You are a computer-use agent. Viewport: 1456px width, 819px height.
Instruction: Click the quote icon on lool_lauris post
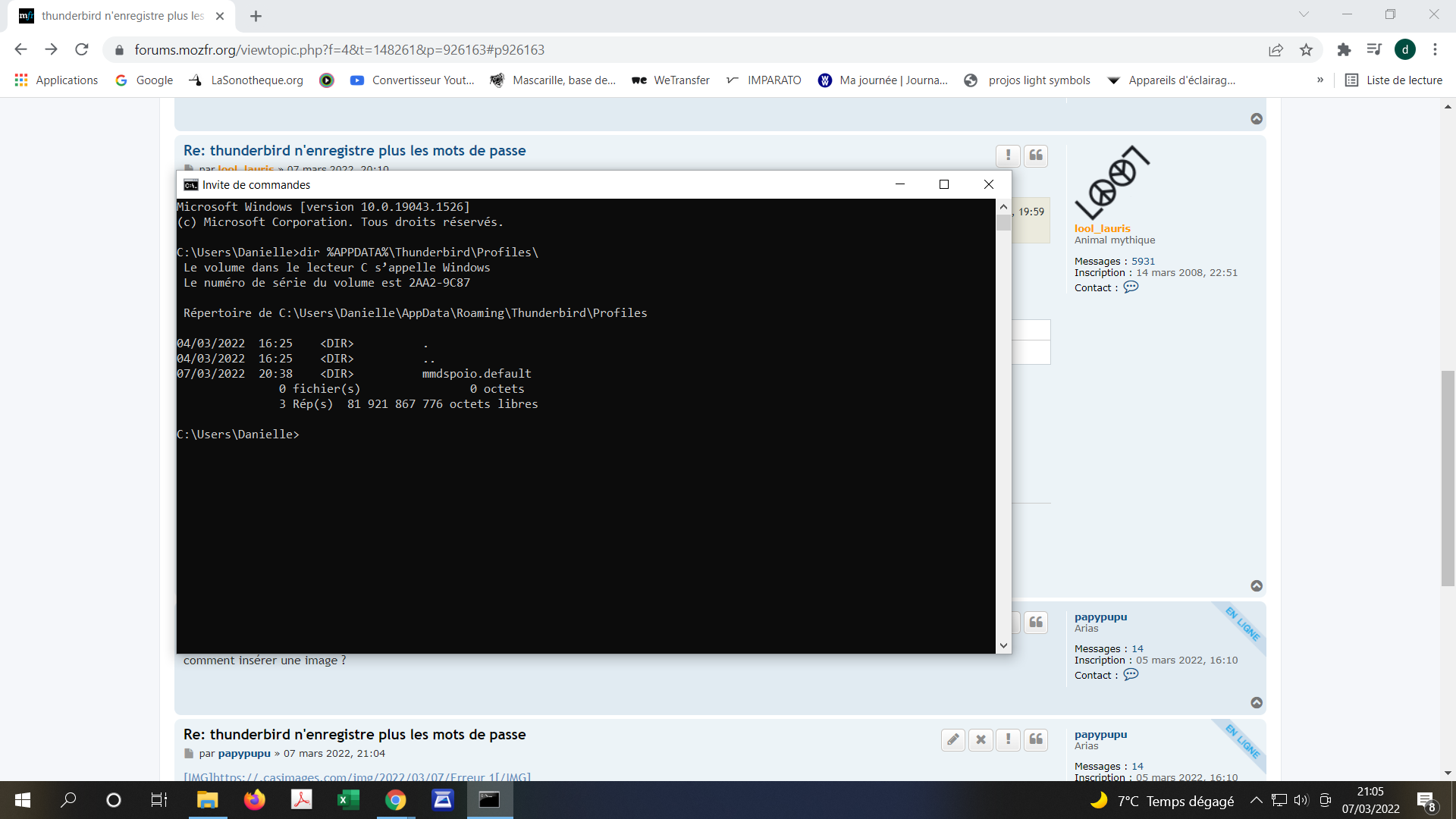coord(1036,155)
